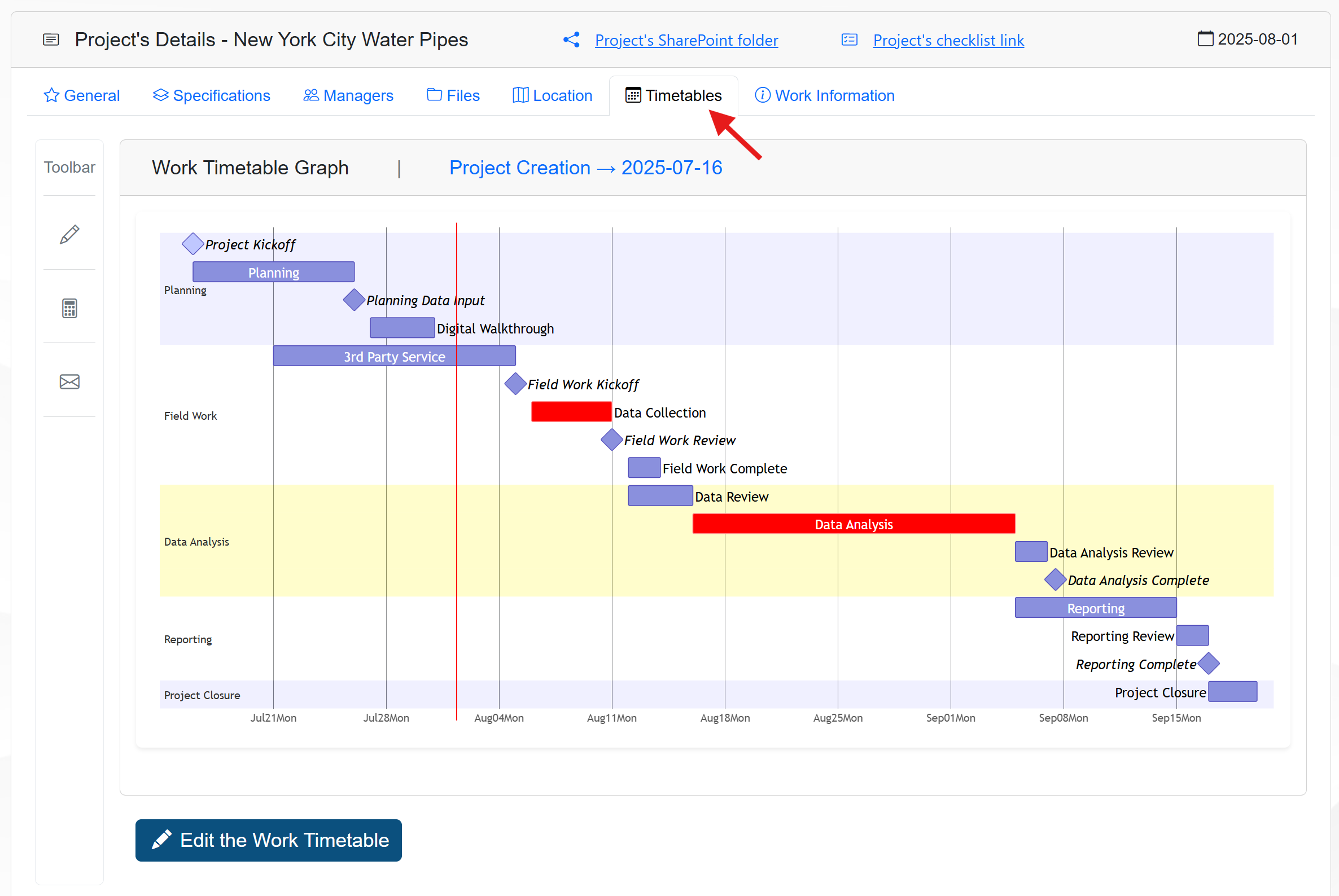1339x896 pixels.
Task: Click the red Data Analysis bar
Action: (x=853, y=524)
